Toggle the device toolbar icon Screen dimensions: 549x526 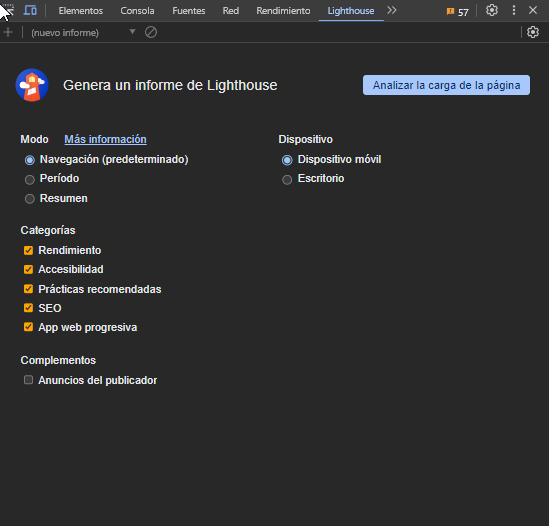30,11
